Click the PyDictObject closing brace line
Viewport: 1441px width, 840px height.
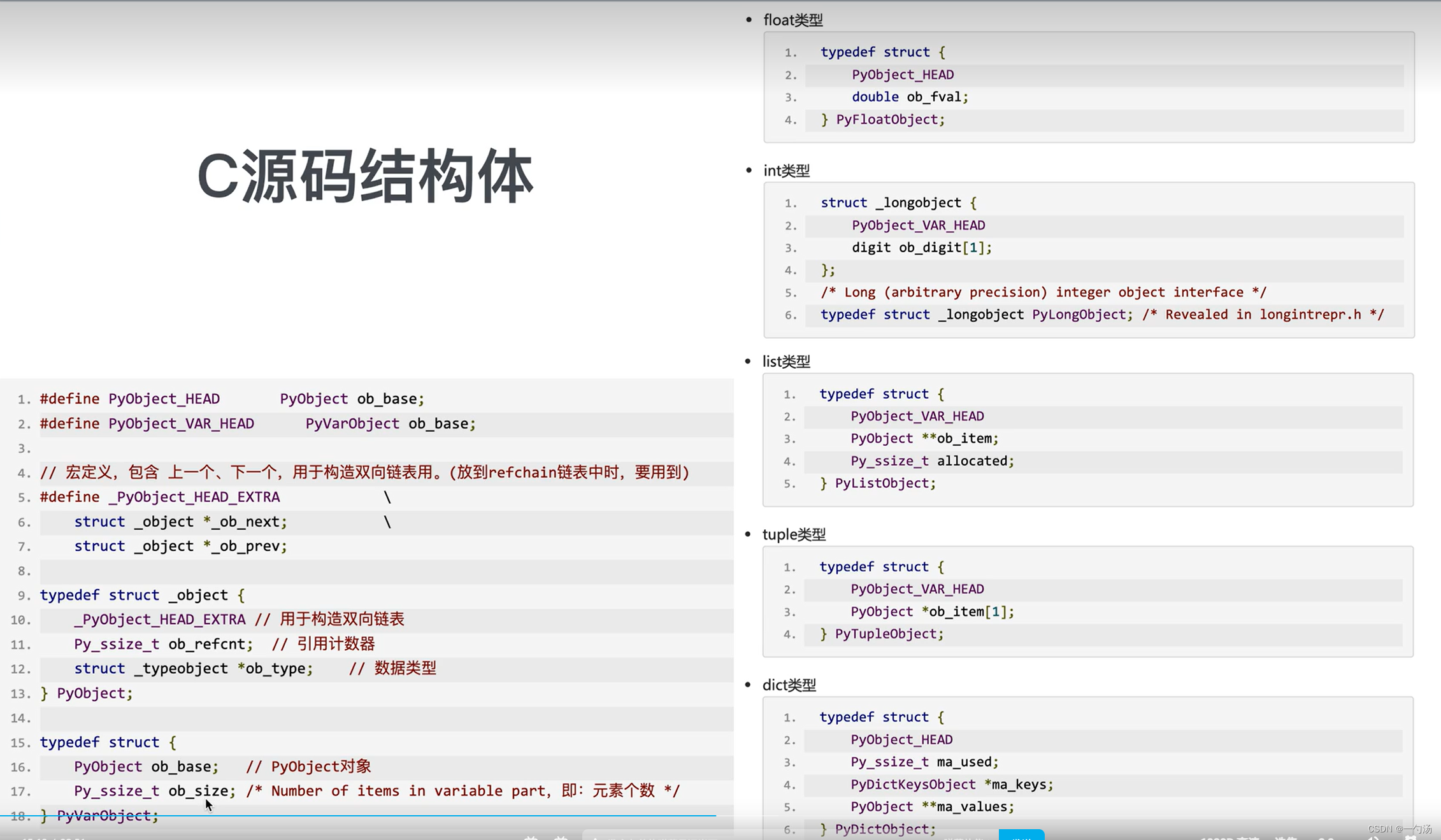(878, 829)
